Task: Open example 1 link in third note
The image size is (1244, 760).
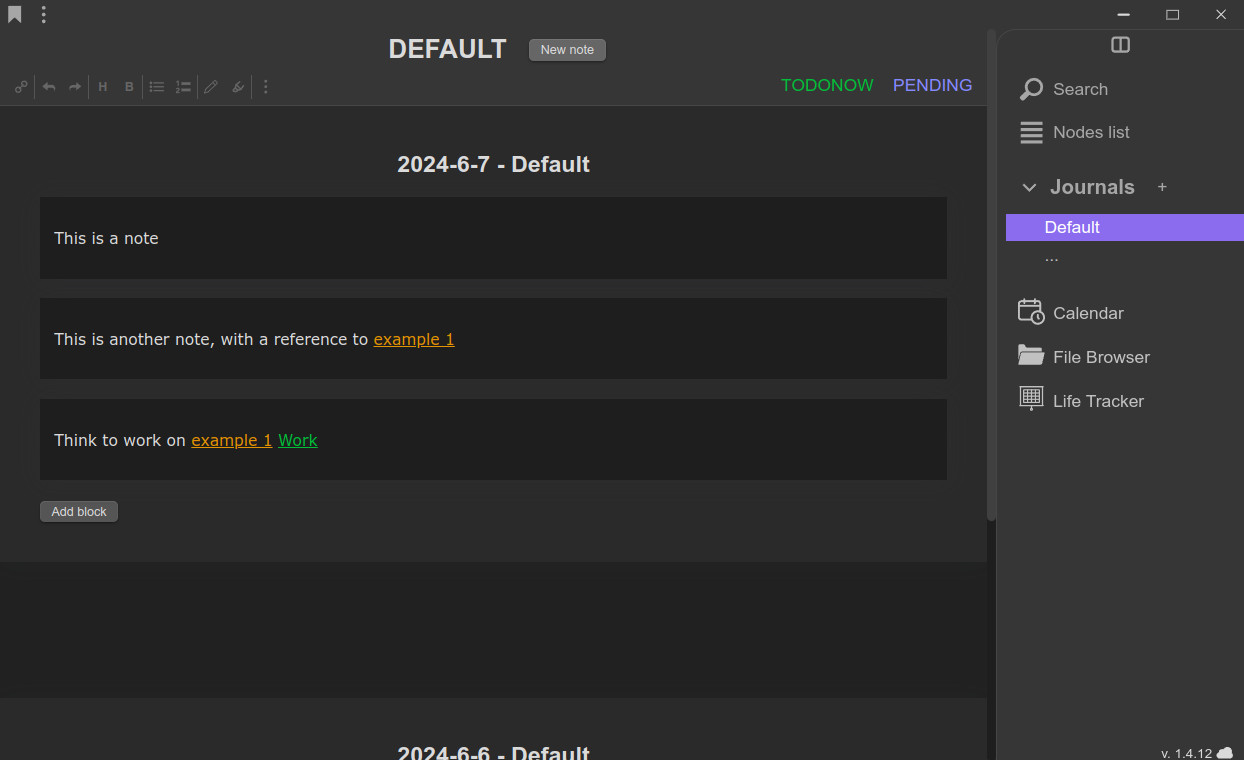Action: [x=232, y=441]
